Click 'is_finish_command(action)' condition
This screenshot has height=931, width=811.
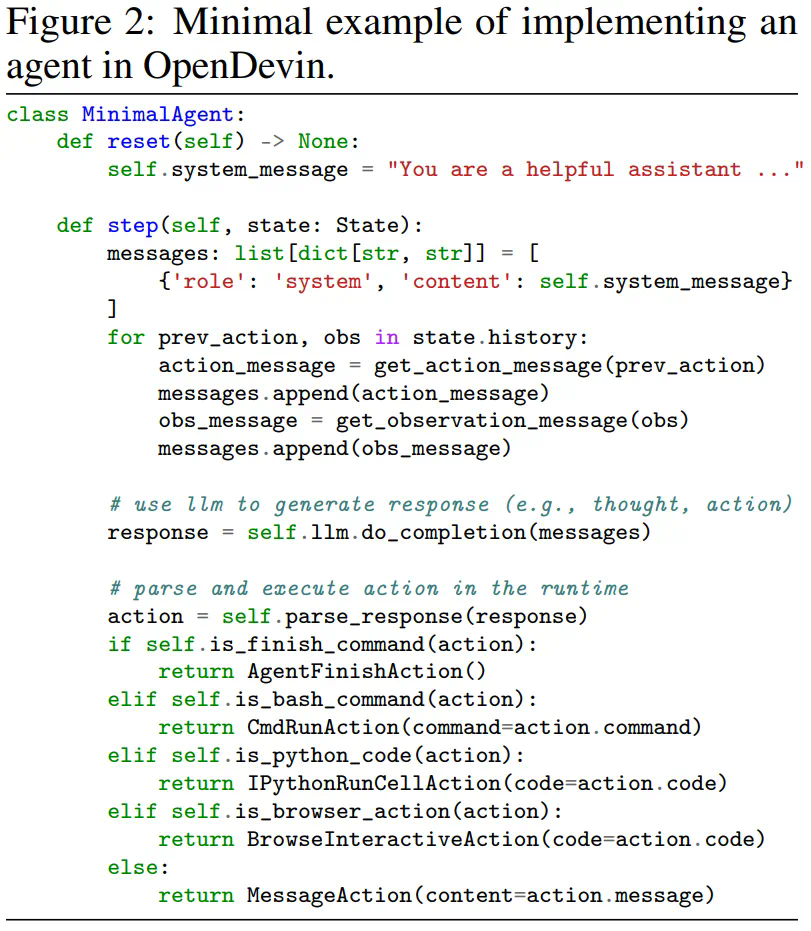[x=367, y=644]
